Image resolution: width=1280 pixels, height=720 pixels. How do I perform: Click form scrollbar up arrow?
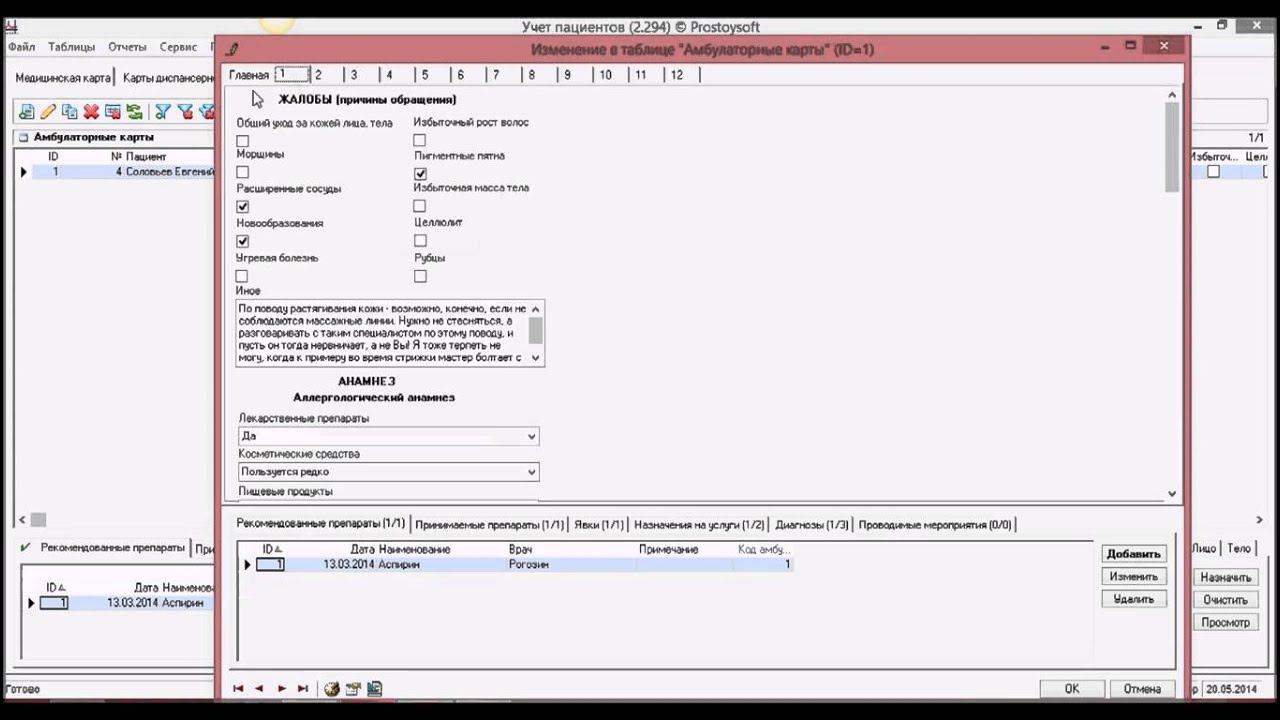click(1172, 96)
